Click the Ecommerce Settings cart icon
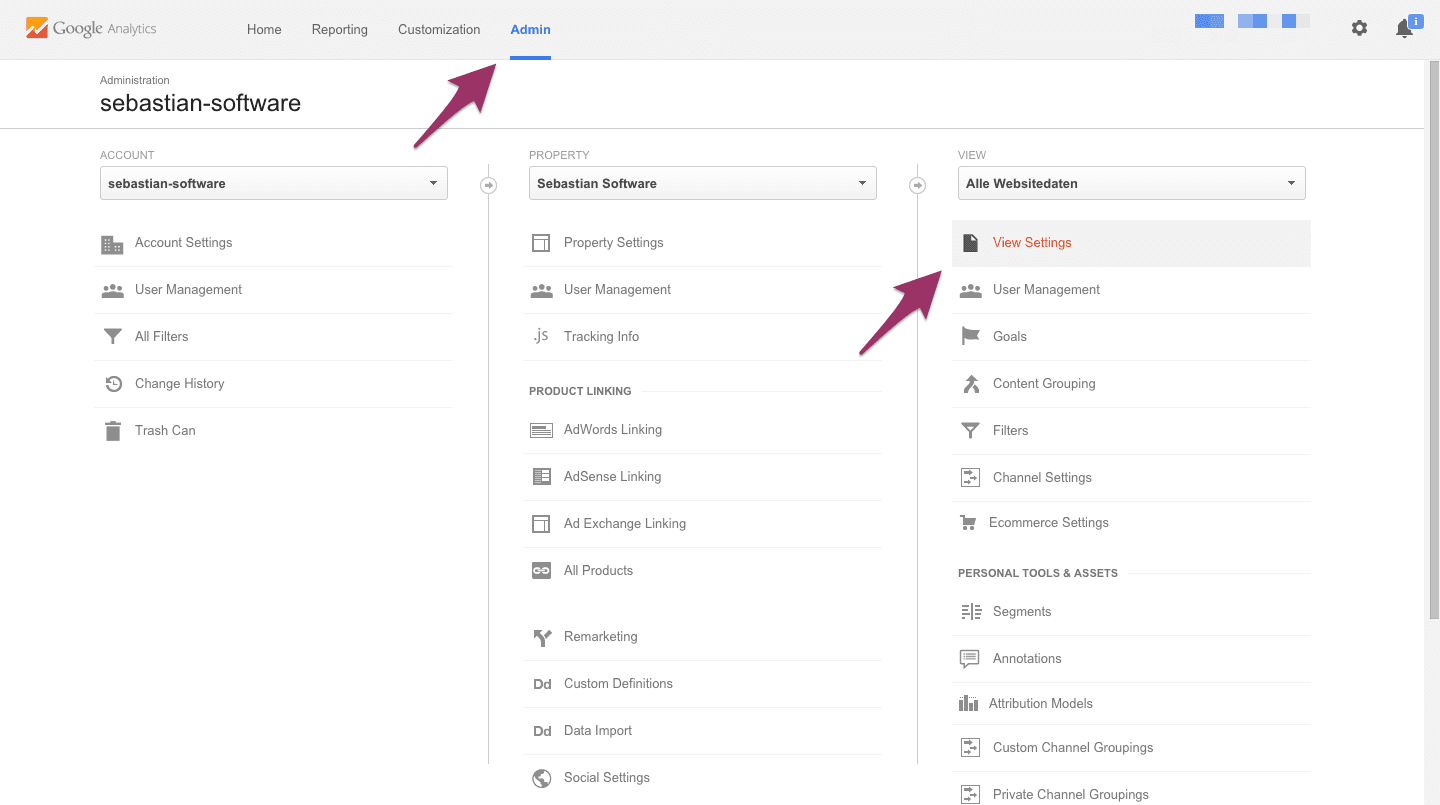 [967, 523]
